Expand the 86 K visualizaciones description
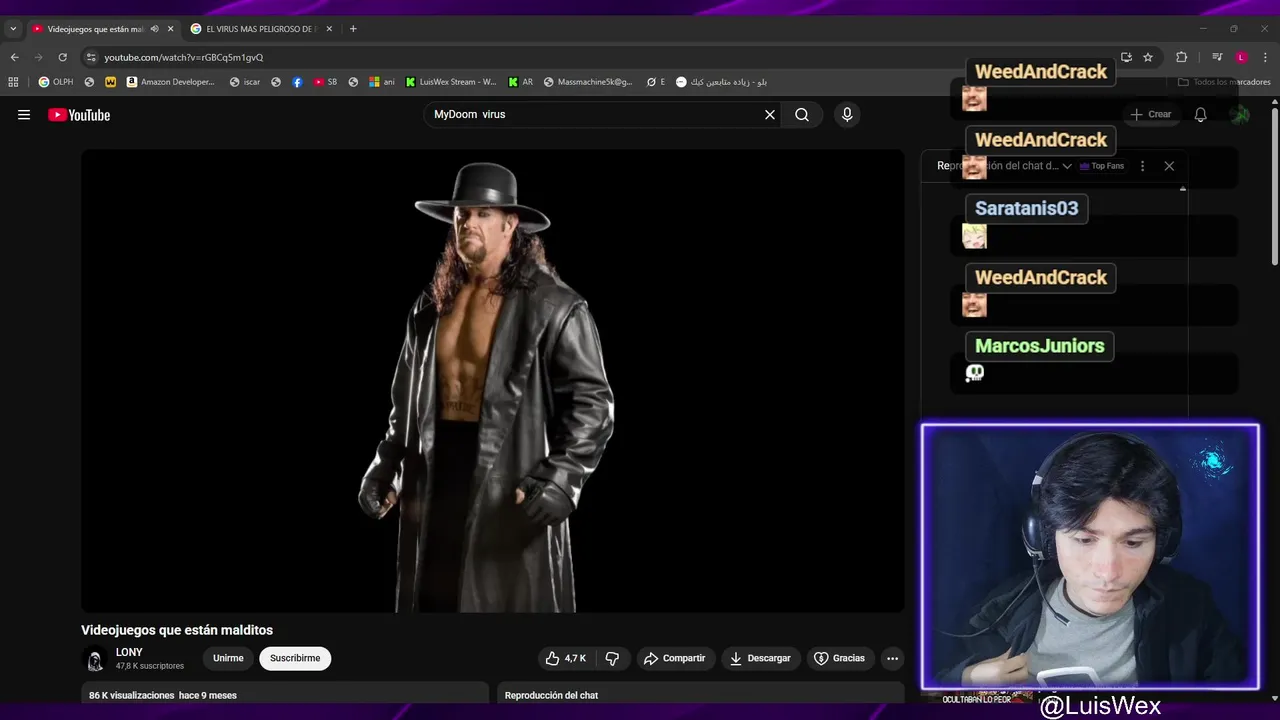1280x720 pixels. 285,695
